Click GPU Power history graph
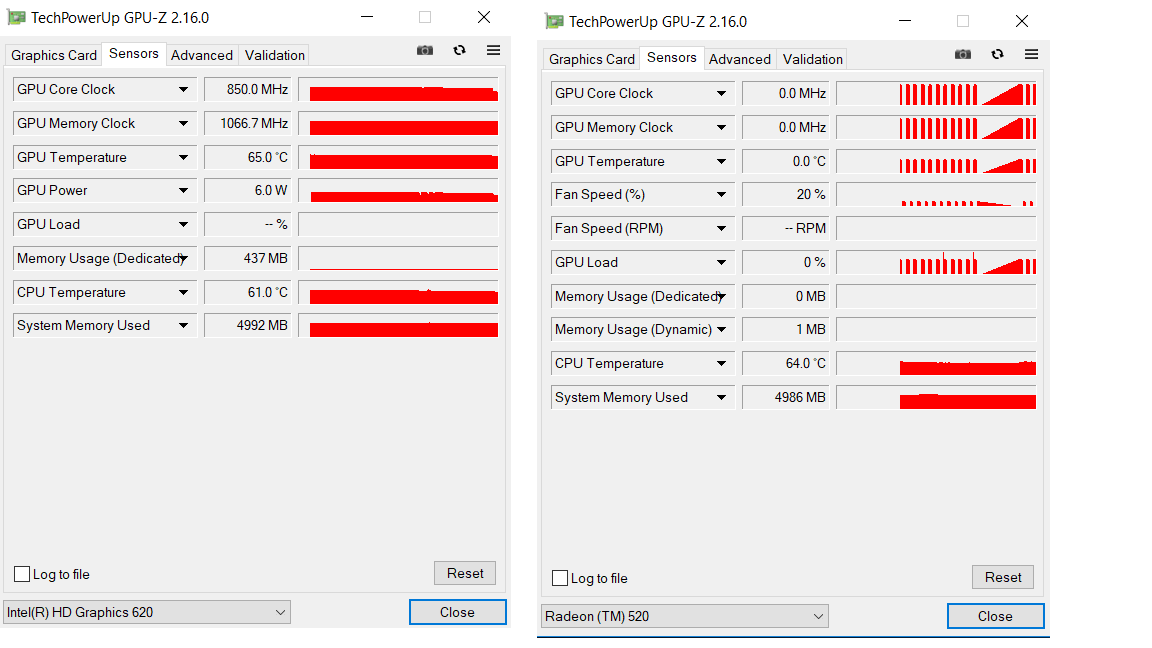 (399, 190)
